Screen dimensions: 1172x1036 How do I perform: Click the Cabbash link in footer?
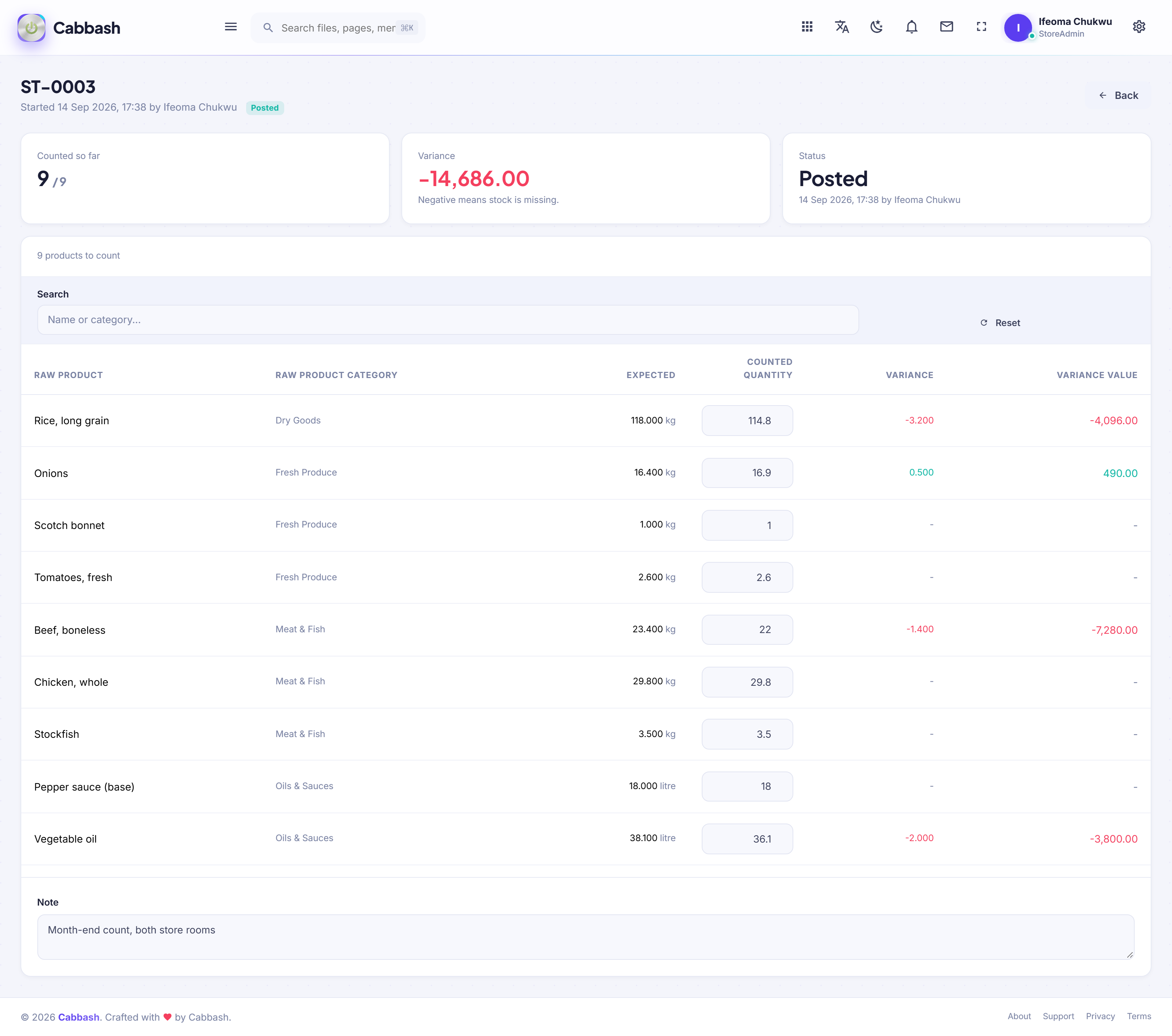(x=78, y=1017)
